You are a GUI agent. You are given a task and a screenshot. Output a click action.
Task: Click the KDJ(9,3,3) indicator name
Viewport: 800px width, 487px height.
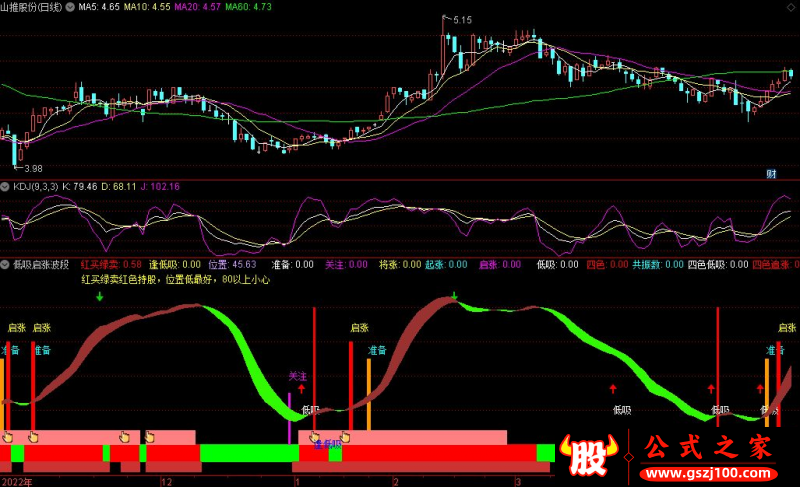tap(36, 187)
